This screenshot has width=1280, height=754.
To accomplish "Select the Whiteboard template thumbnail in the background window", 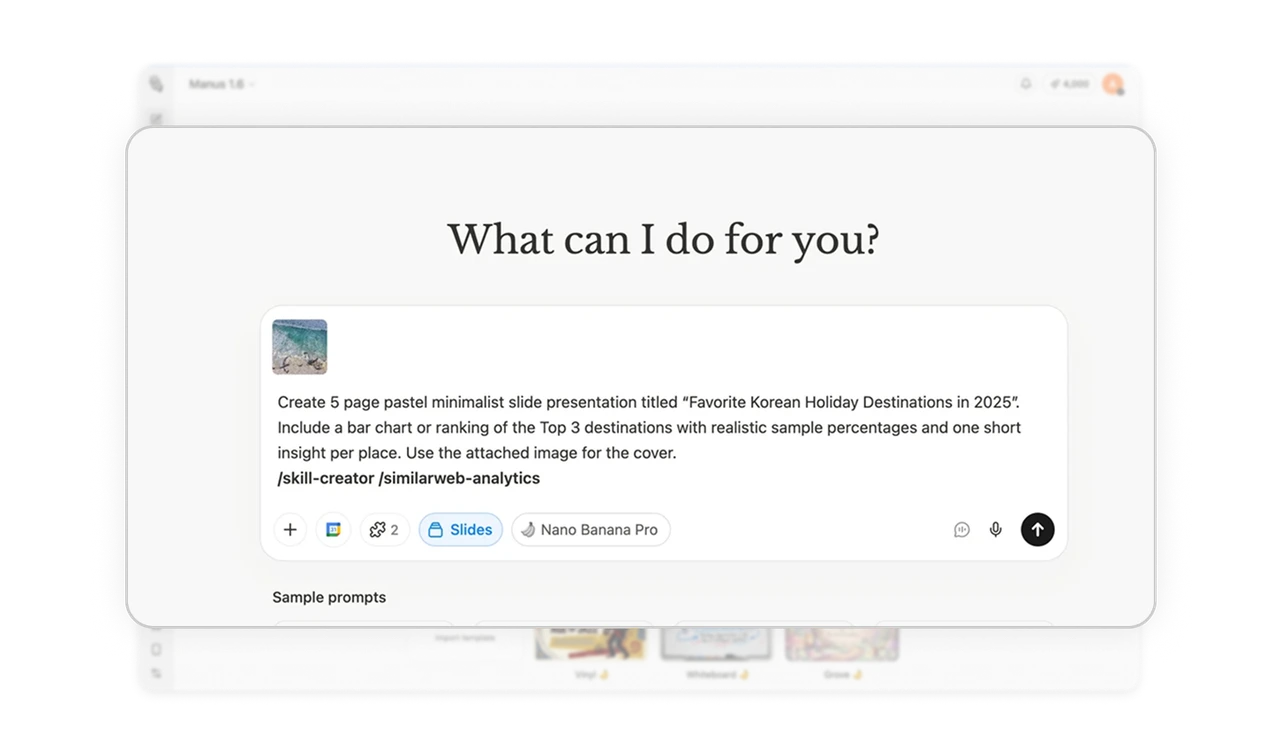I will pyautogui.click(x=716, y=644).
